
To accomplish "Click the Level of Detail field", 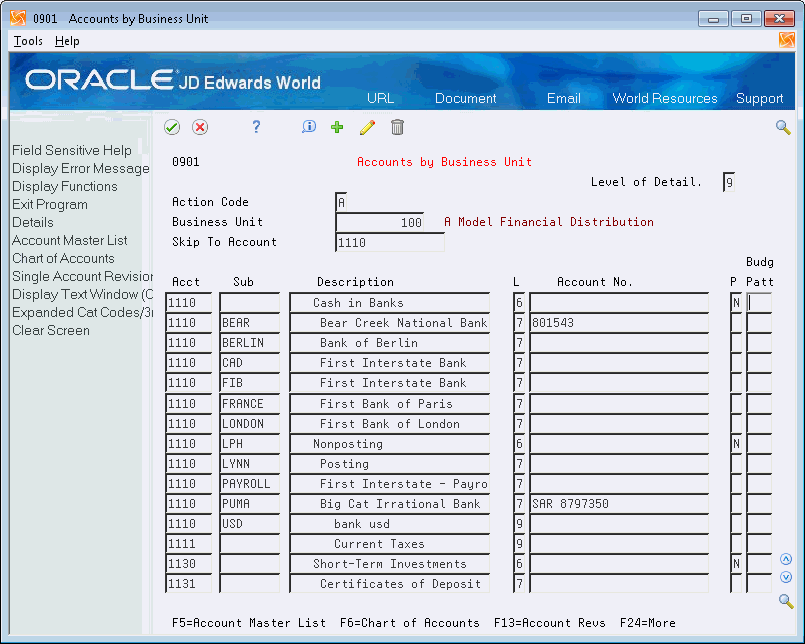I will pyautogui.click(x=729, y=182).
